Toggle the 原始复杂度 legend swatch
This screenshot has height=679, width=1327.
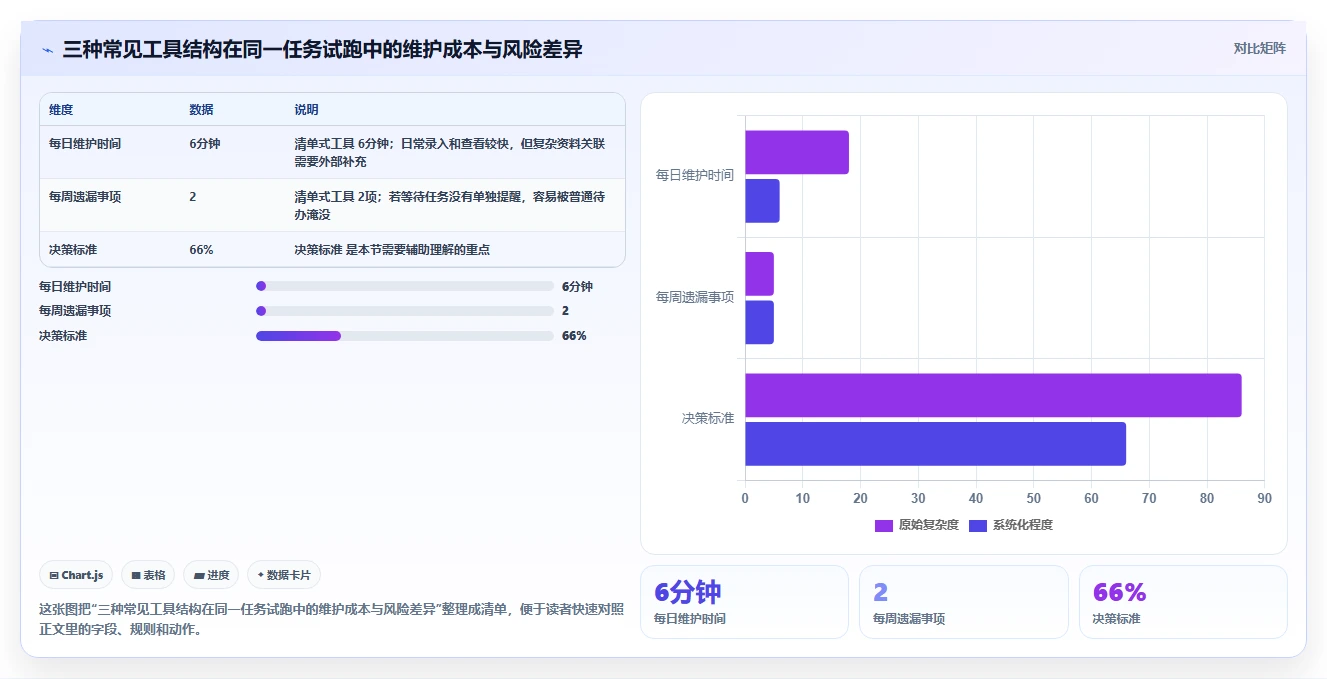[884, 525]
